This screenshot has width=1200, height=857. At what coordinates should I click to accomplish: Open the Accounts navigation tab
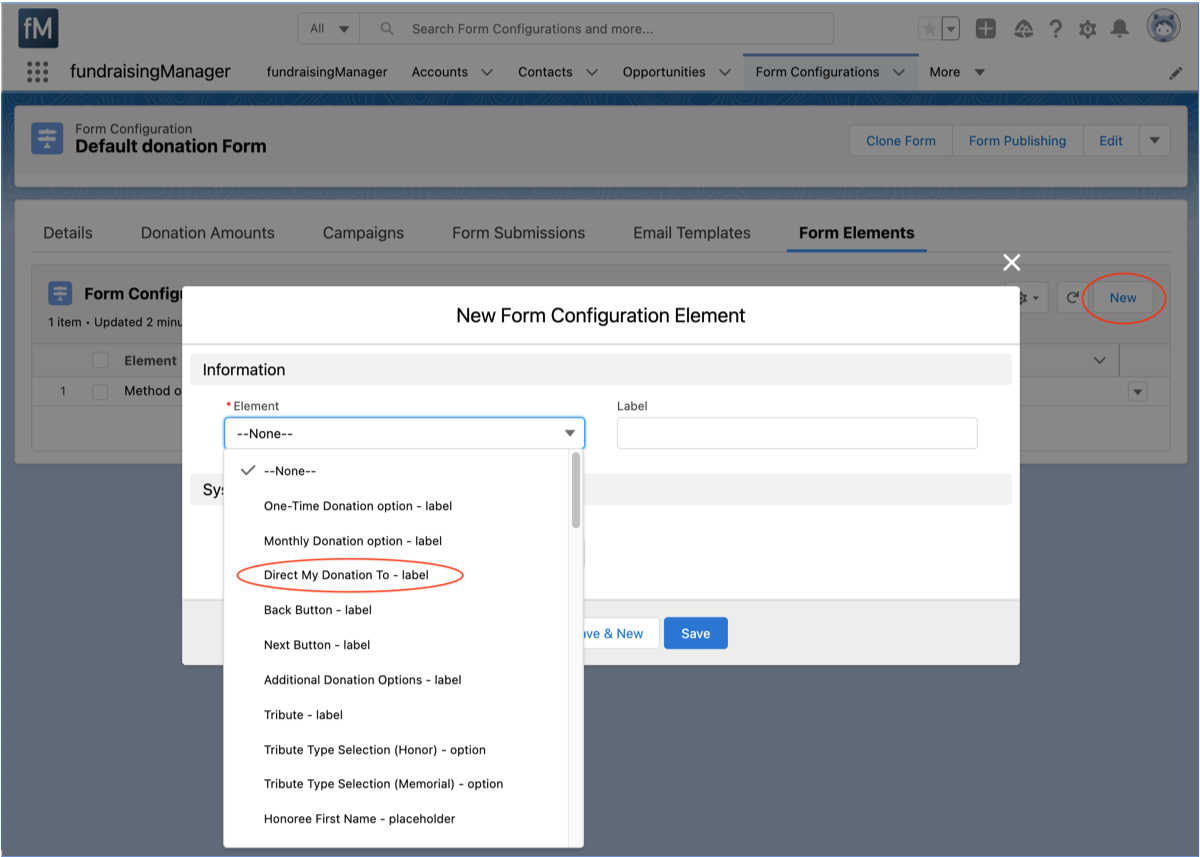click(440, 72)
